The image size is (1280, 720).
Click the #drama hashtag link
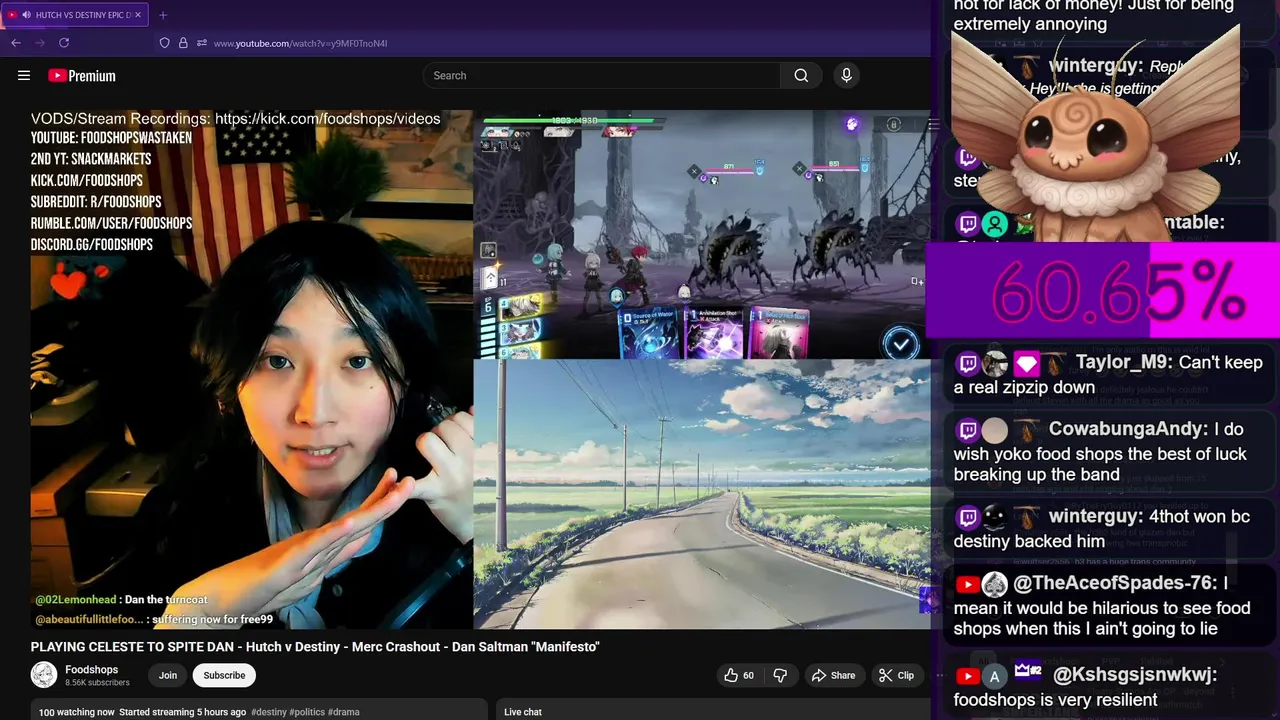(x=344, y=712)
